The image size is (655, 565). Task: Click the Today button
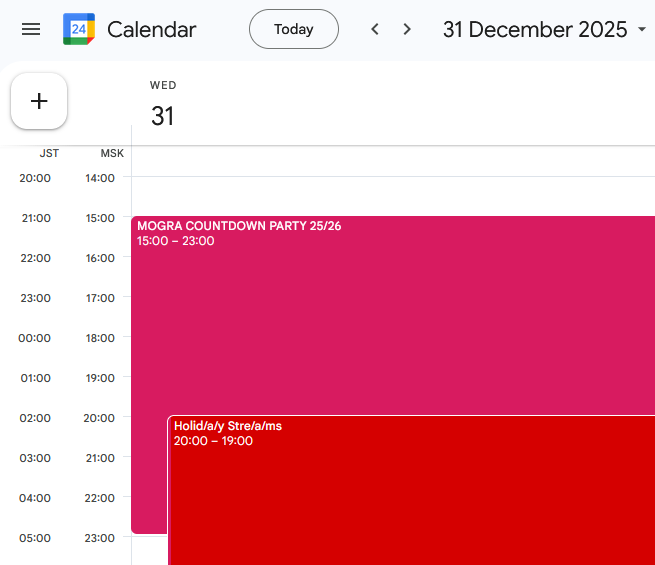(294, 29)
